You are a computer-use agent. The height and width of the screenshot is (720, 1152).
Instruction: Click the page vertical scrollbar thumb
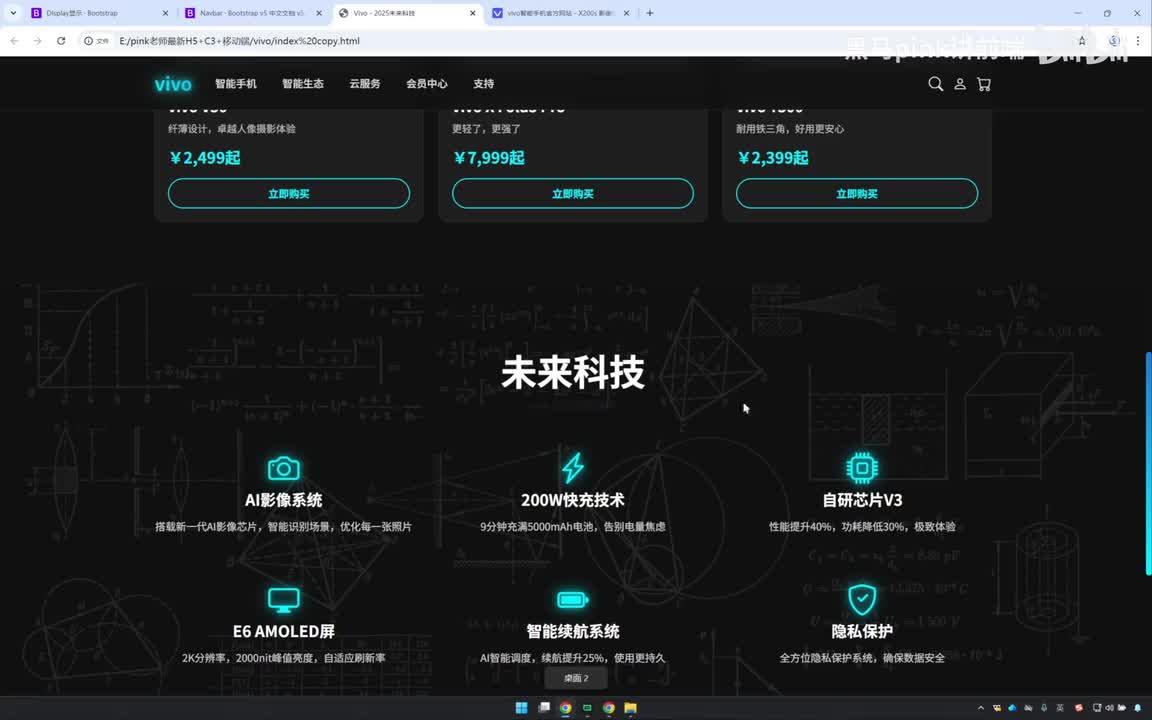click(x=1148, y=463)
